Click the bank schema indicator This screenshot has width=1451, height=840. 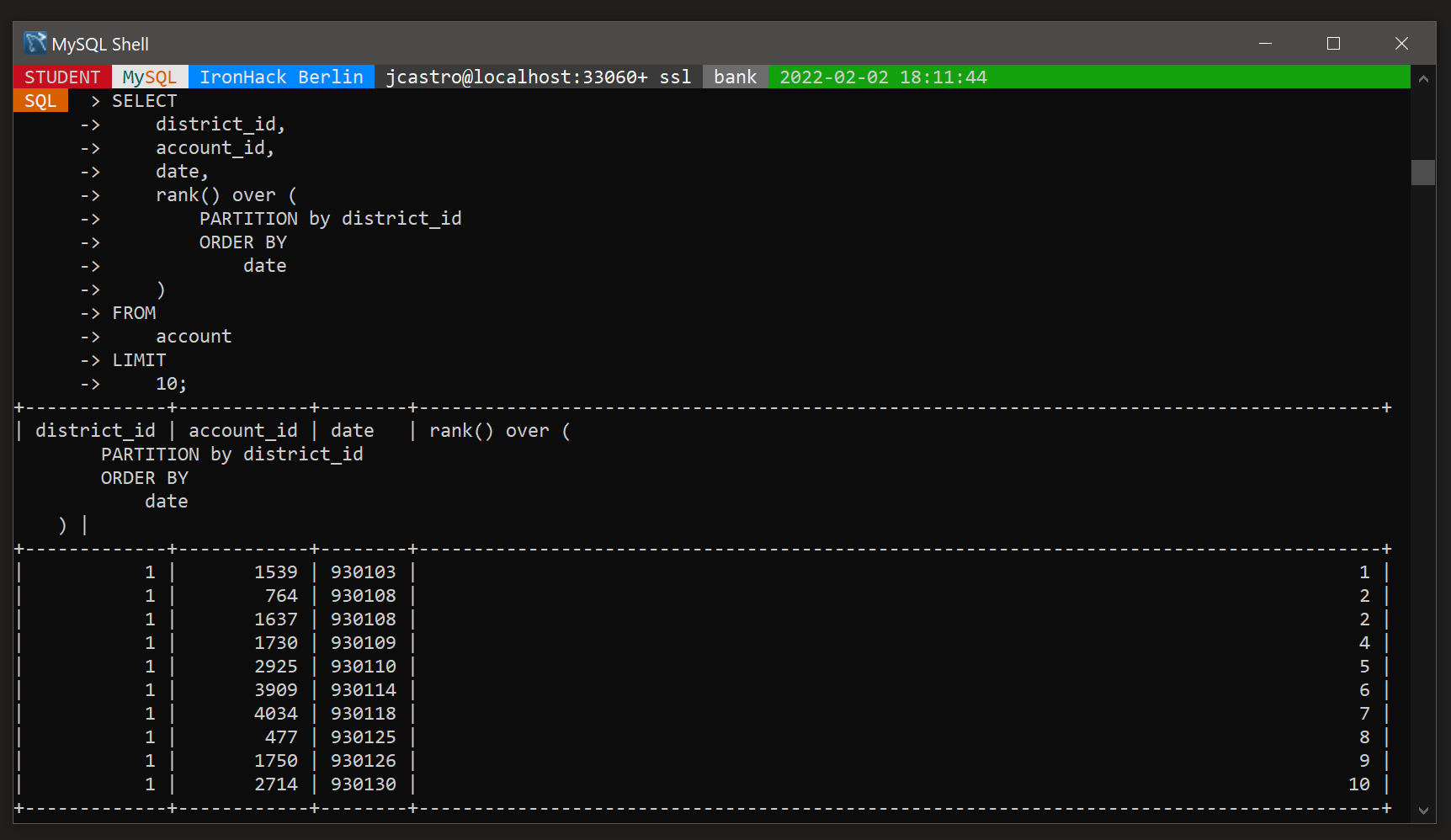pyautogui.click(x=734, y=76)
